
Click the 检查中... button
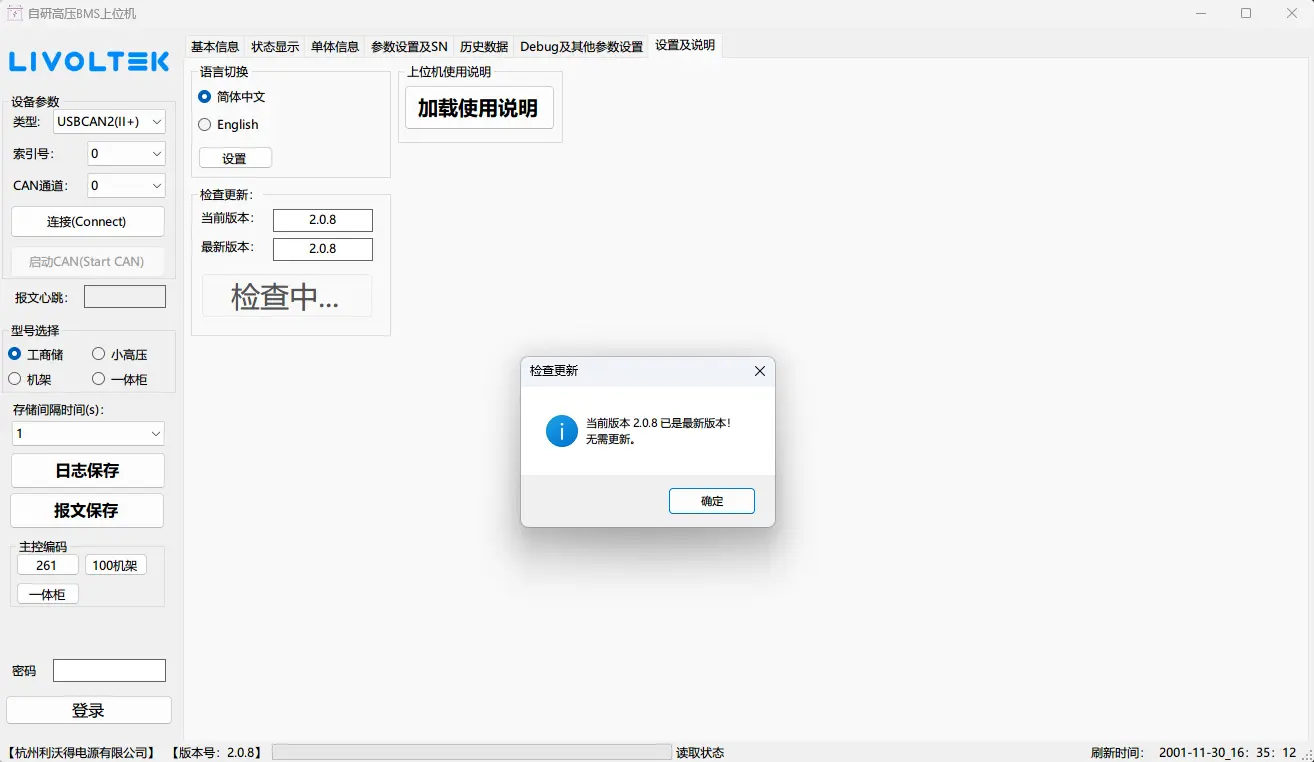(x=287, y=296)
